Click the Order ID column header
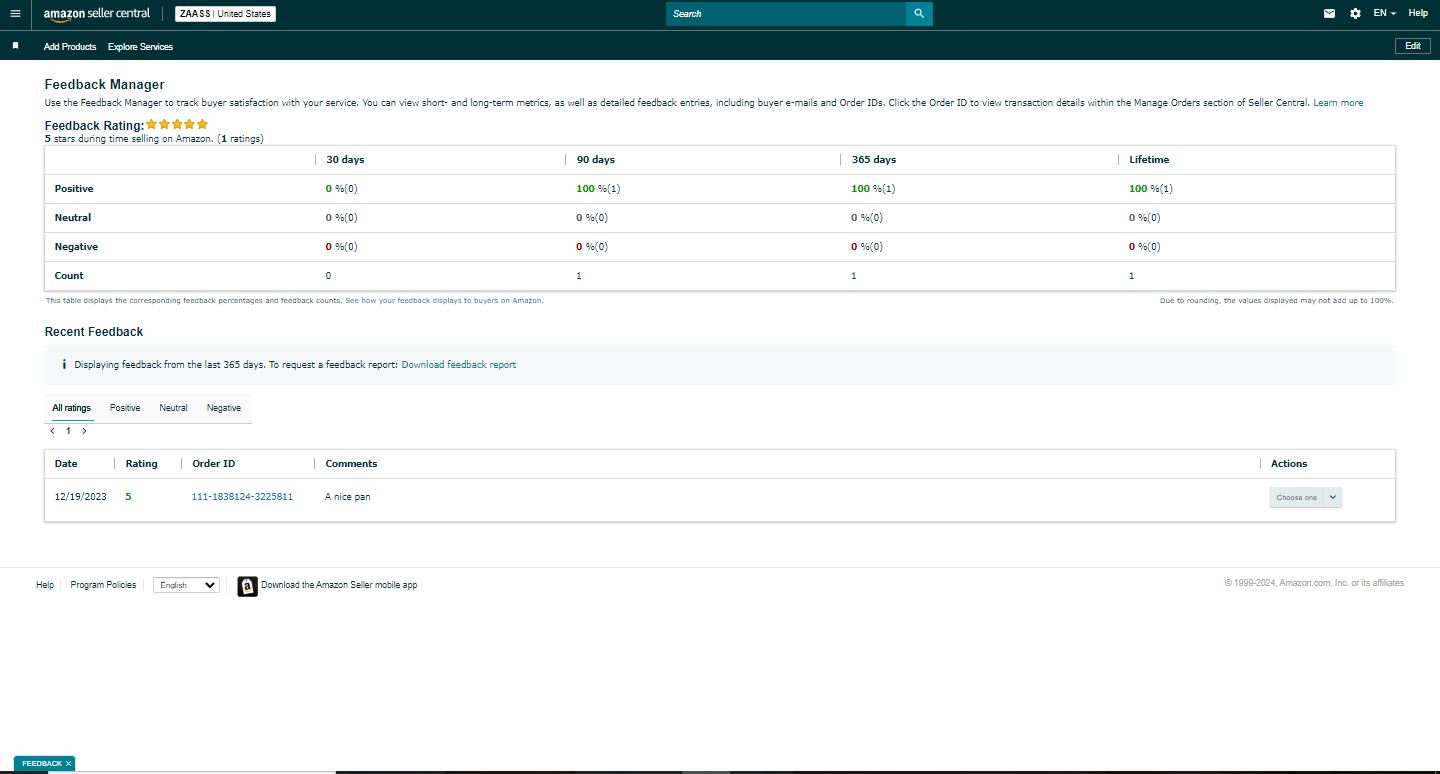1440x774 pixels. coord(214,464)
